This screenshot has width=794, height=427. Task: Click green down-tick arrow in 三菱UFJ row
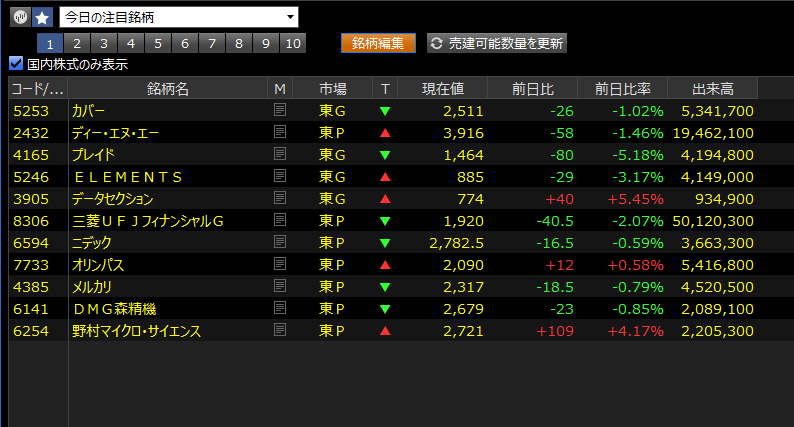coord(385,221)
